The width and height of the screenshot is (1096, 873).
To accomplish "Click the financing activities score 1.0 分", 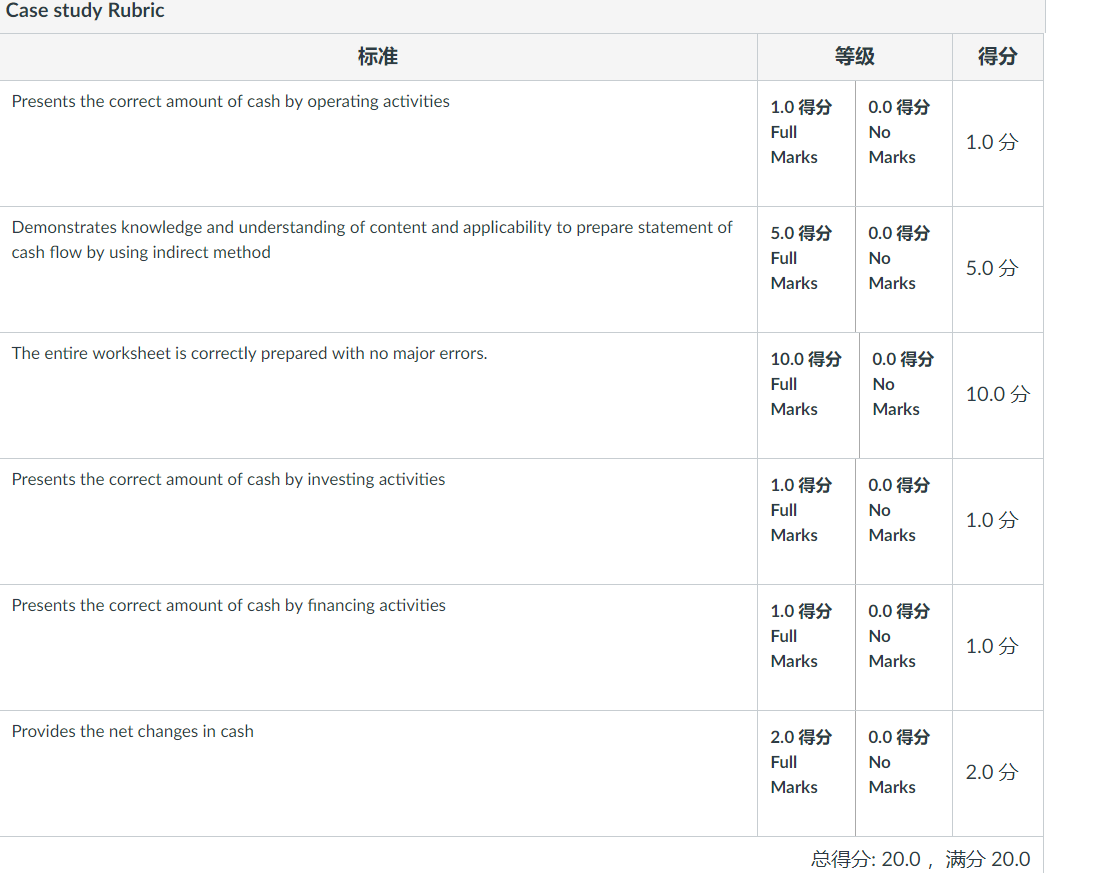I will pyautogui.click(x=992, y=646).
